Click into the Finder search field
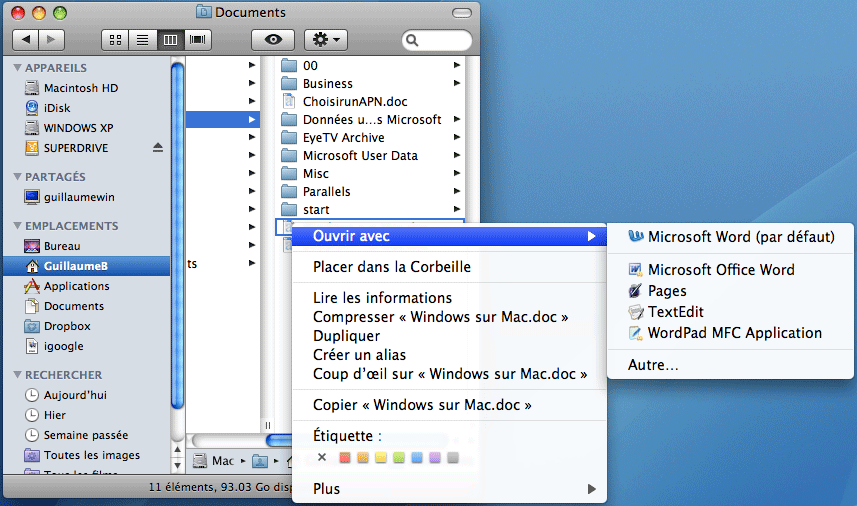This screenshot has width=857, height=506. click(437, 40)
